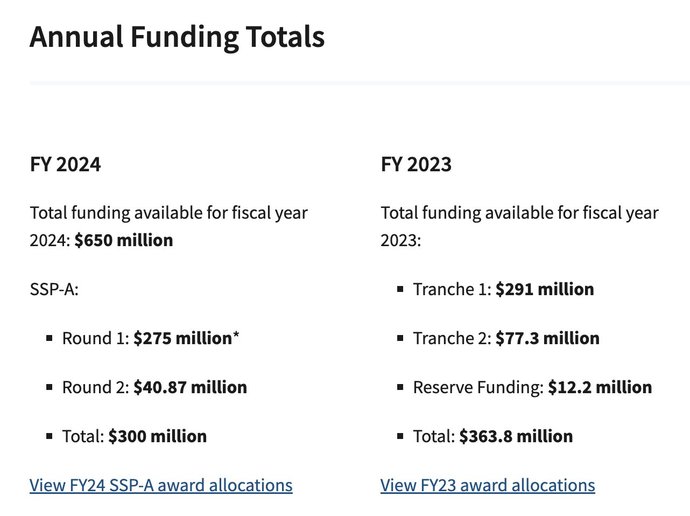Click the bullet before Tranche 1
Screen dimensions: 690x516
point(400,289)
